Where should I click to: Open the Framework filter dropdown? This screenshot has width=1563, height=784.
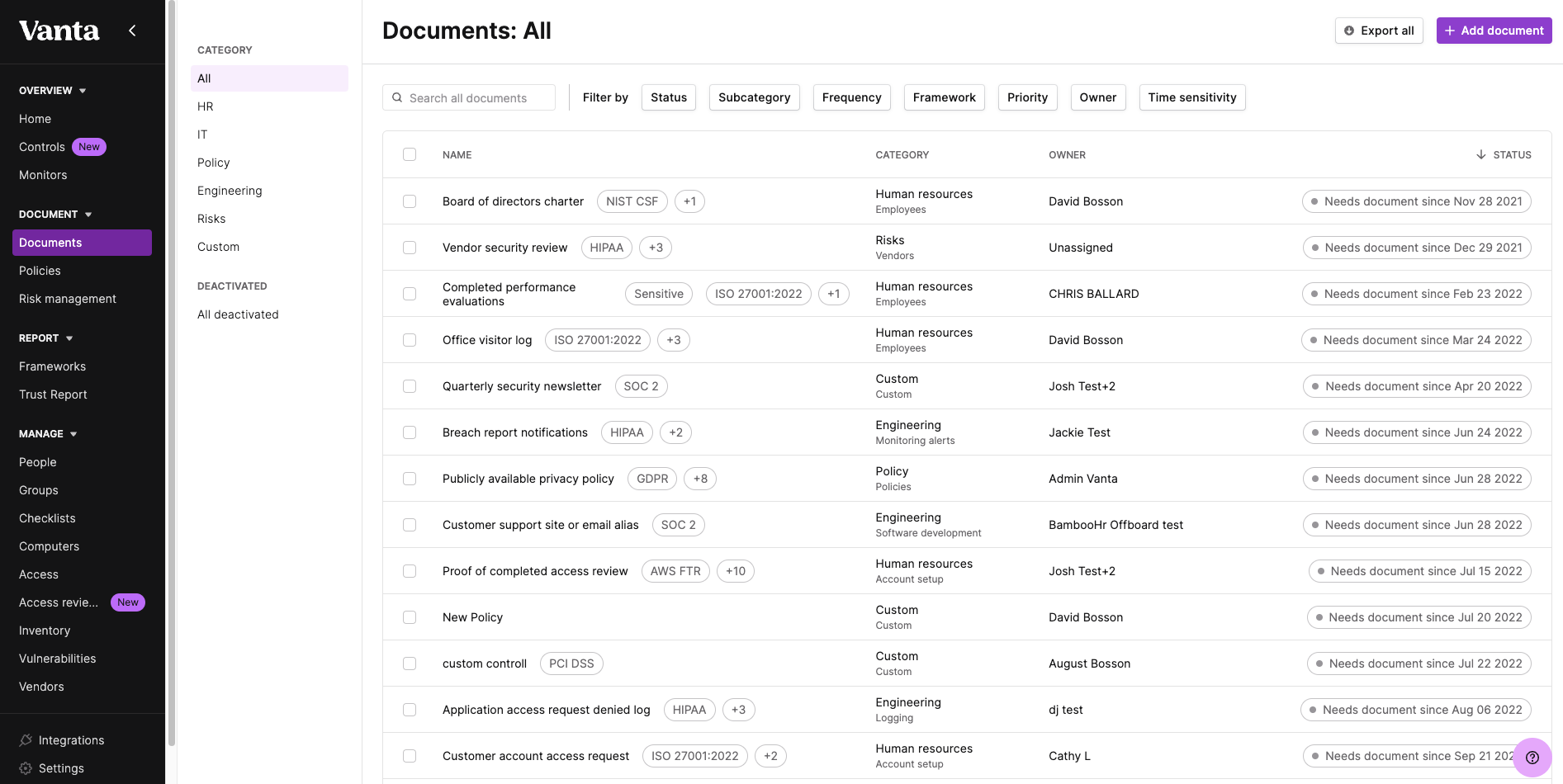click(x=945, y=97)
